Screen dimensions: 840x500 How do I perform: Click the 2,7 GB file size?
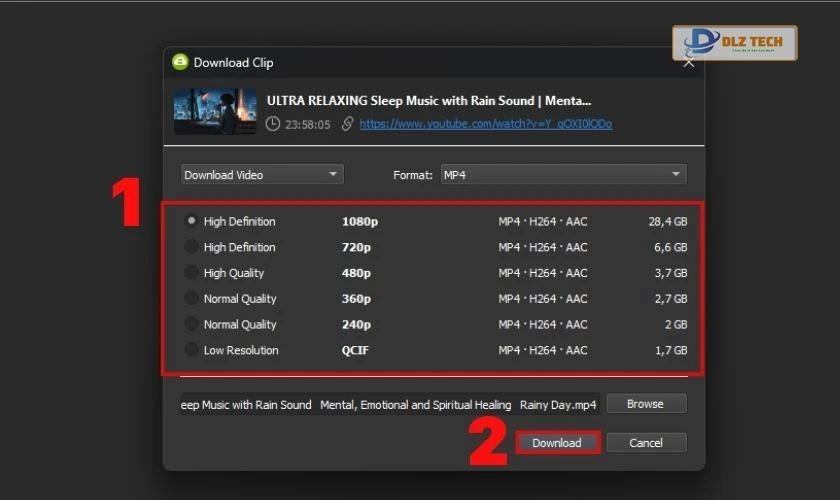671,298
